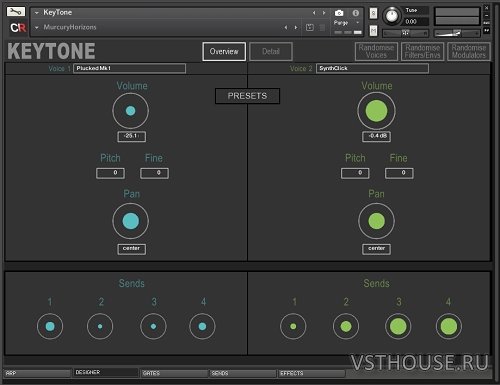Adjust Voice 1 Send 1 knob
This screenshot has width=500, height=385.
50,326
